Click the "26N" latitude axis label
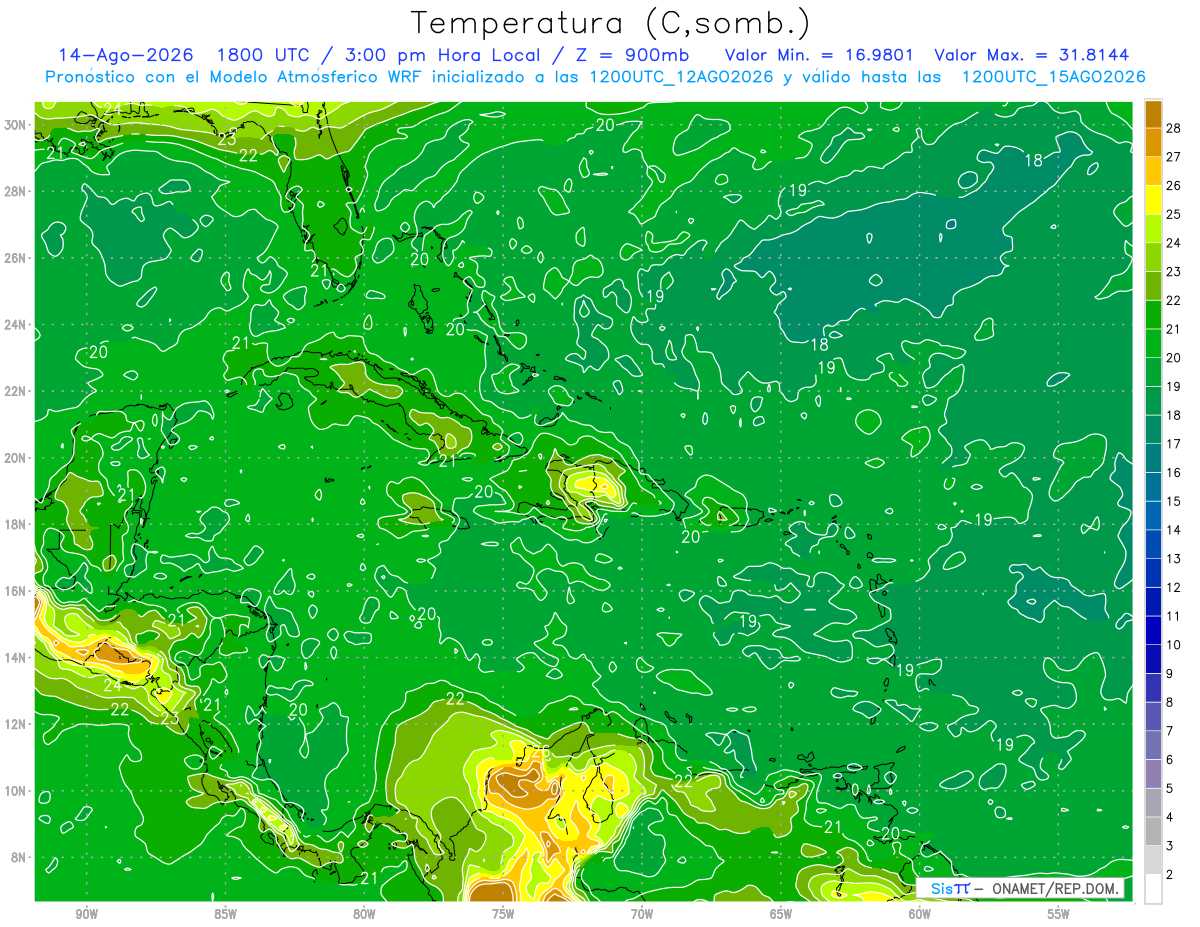Screen dimensions: 1200x927 [15, 258]
